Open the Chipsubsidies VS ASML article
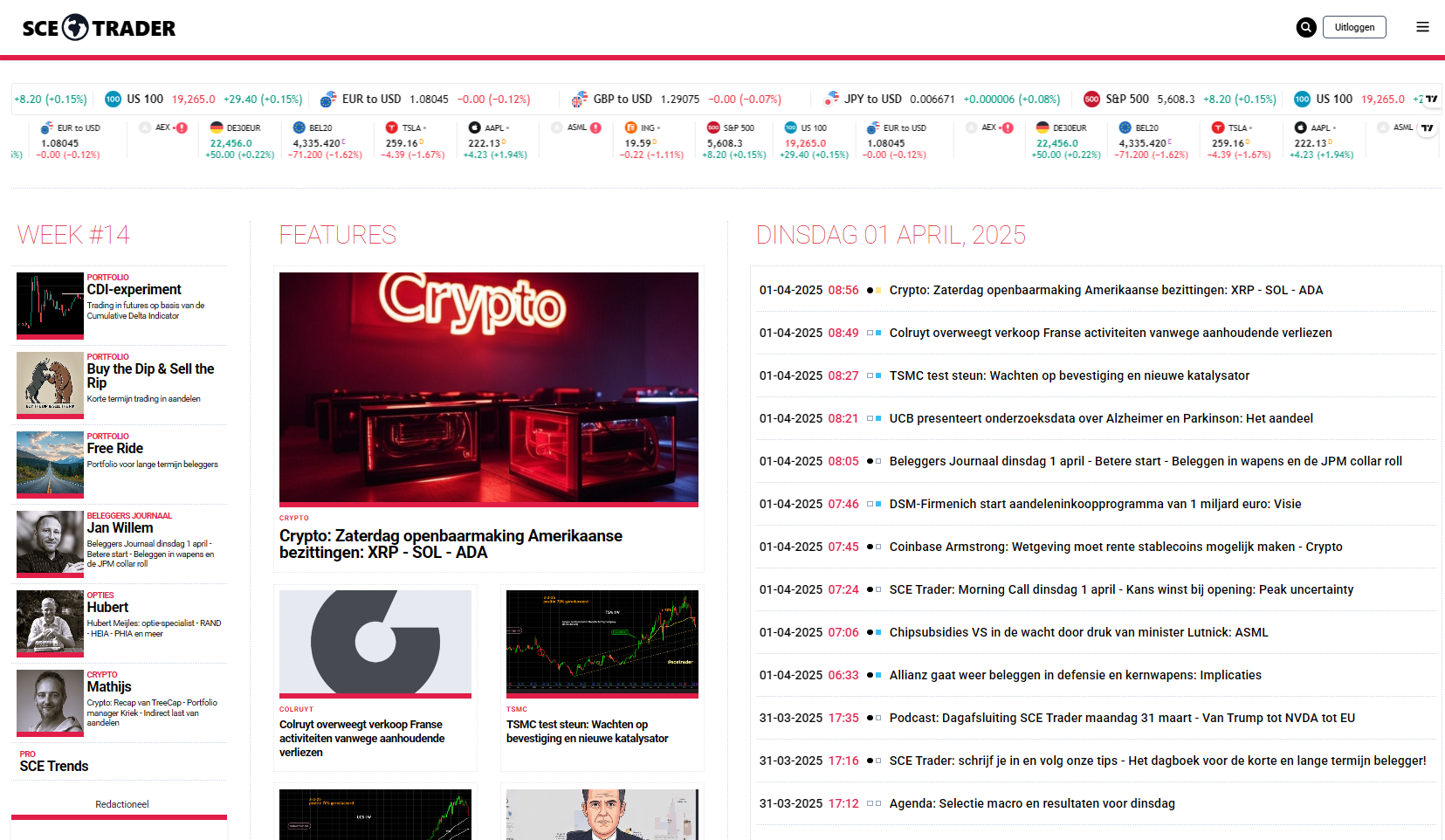Viewport: 1445px width, 840px height. pyautogui.click(x=1078, y=632)
